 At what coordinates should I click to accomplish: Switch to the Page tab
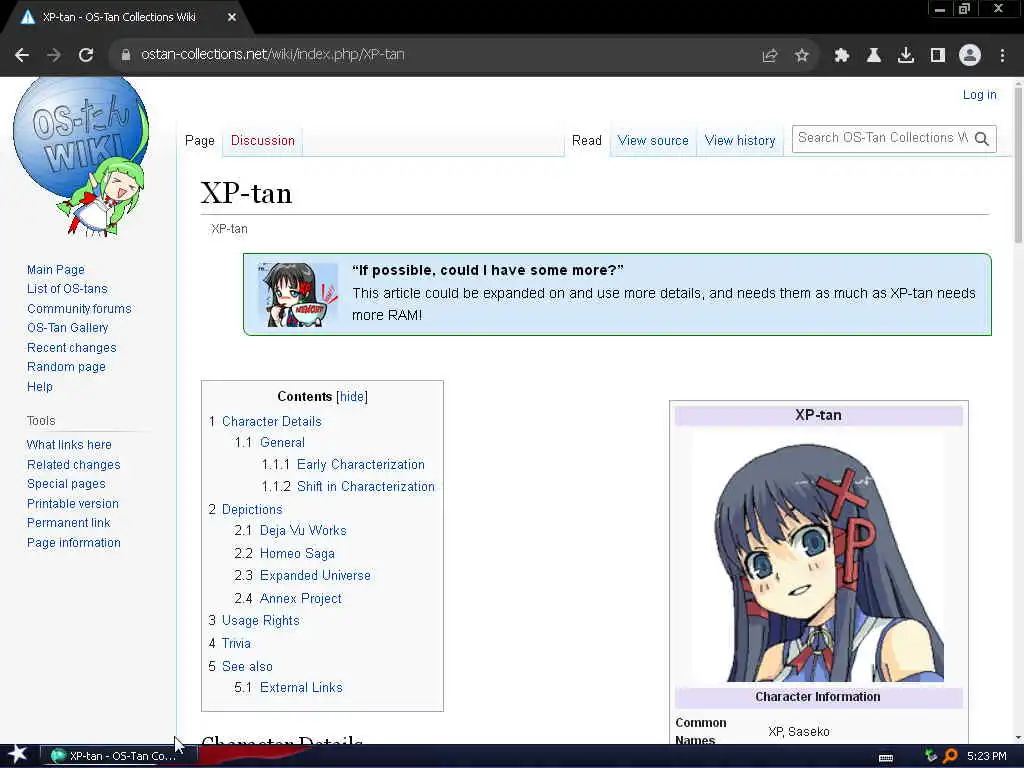[x=200, y=140]
